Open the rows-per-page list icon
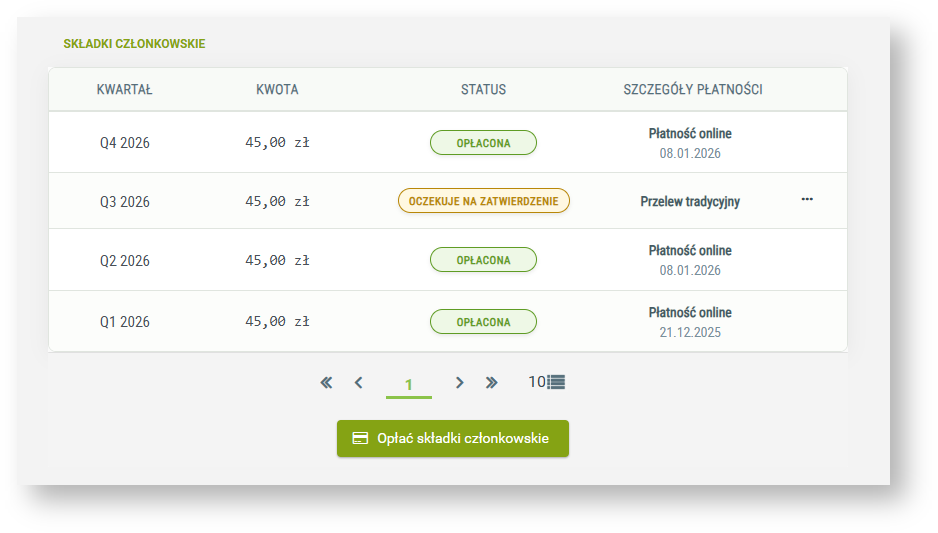Screen dimensions: 938x533 coord(556,382)
